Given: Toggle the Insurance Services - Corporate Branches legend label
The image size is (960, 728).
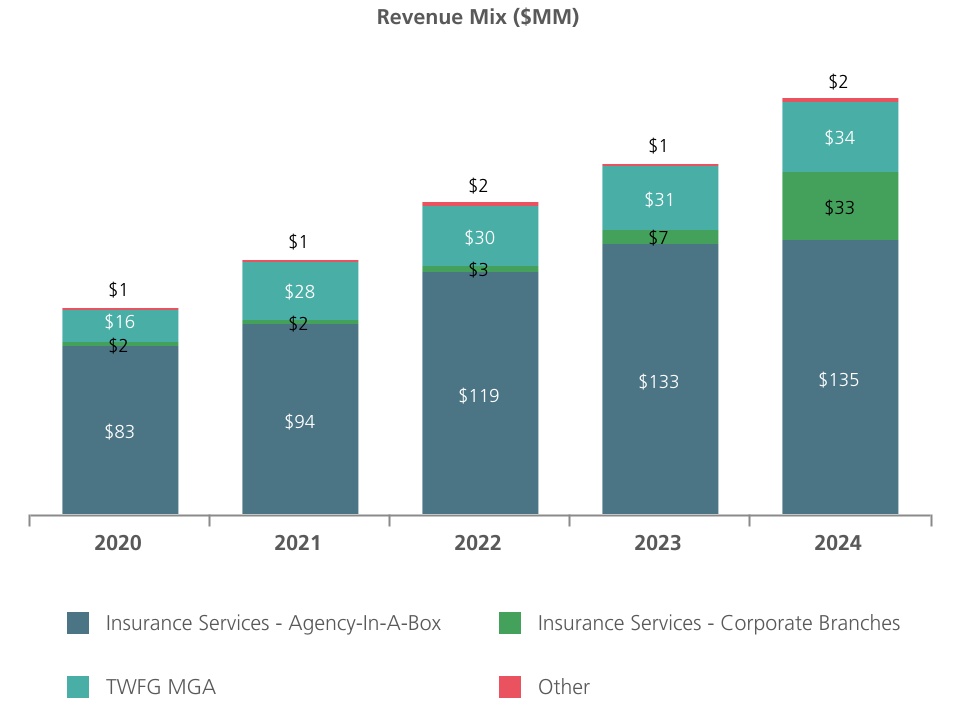Looking at the screenshot, I should [x=718, y=623].
